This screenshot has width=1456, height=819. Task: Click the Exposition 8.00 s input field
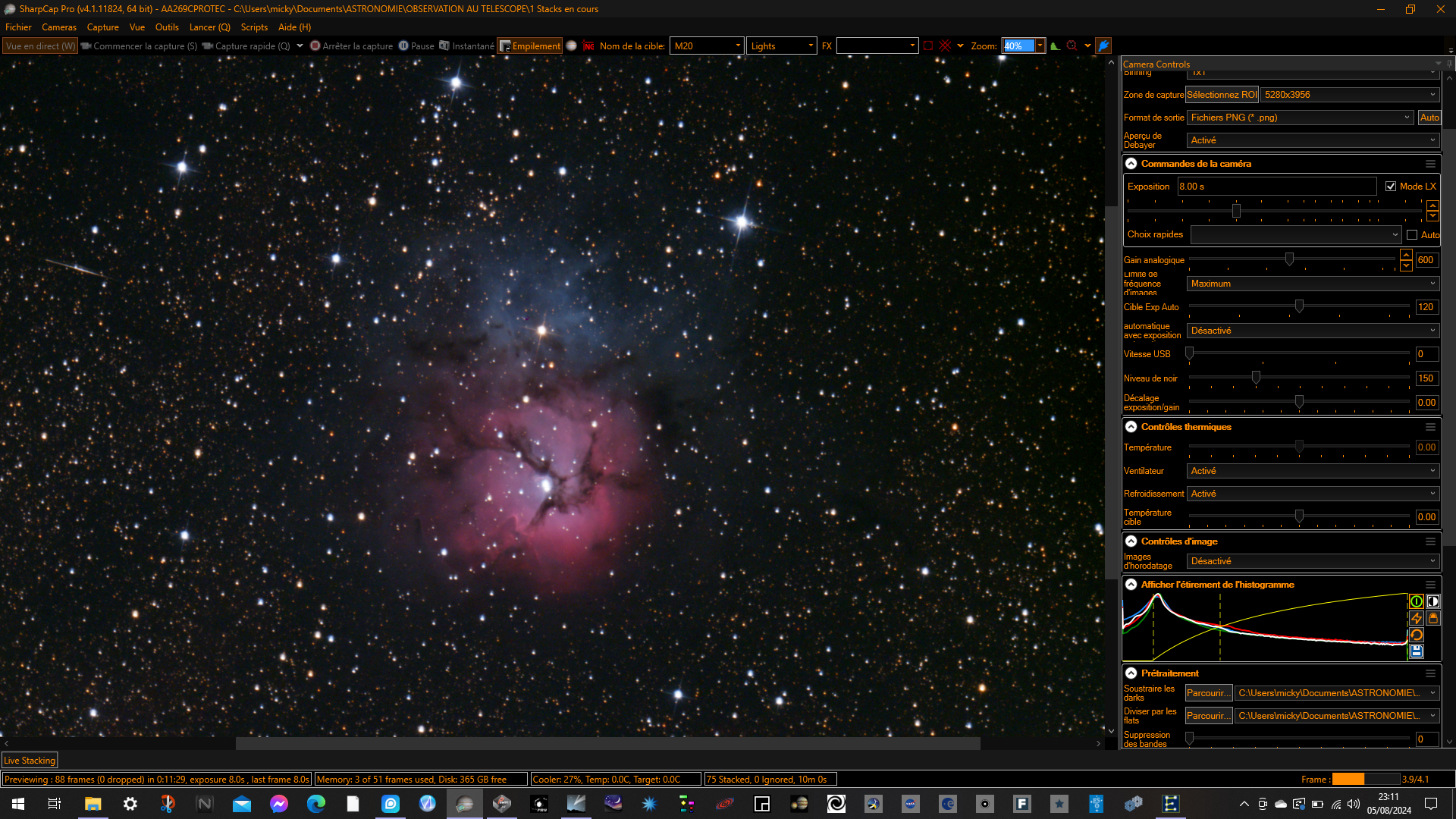tap(1276, 187)
